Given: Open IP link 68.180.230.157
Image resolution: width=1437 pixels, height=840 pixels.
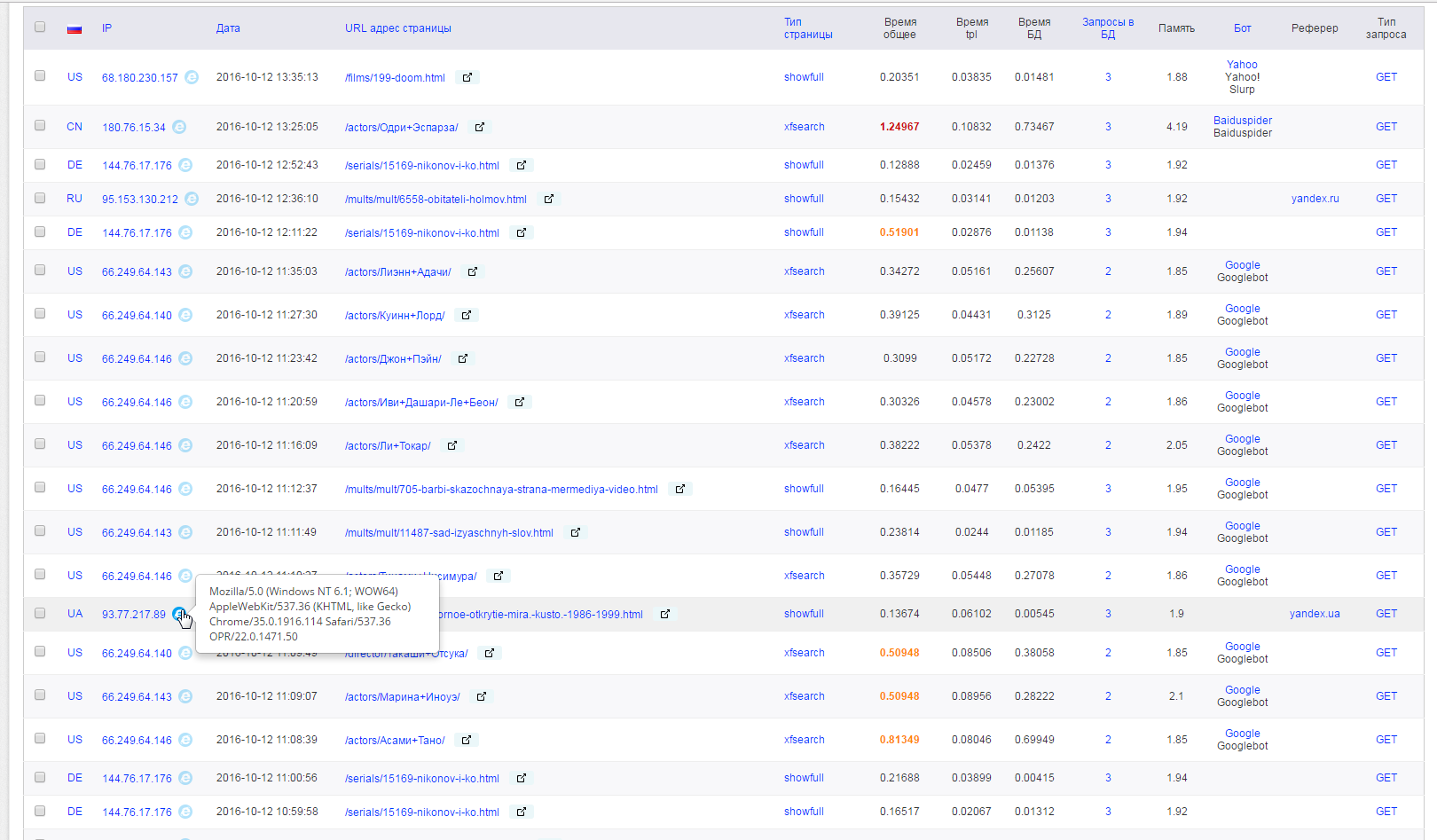Looking at the screenshot, I should (x=139, y=78).
